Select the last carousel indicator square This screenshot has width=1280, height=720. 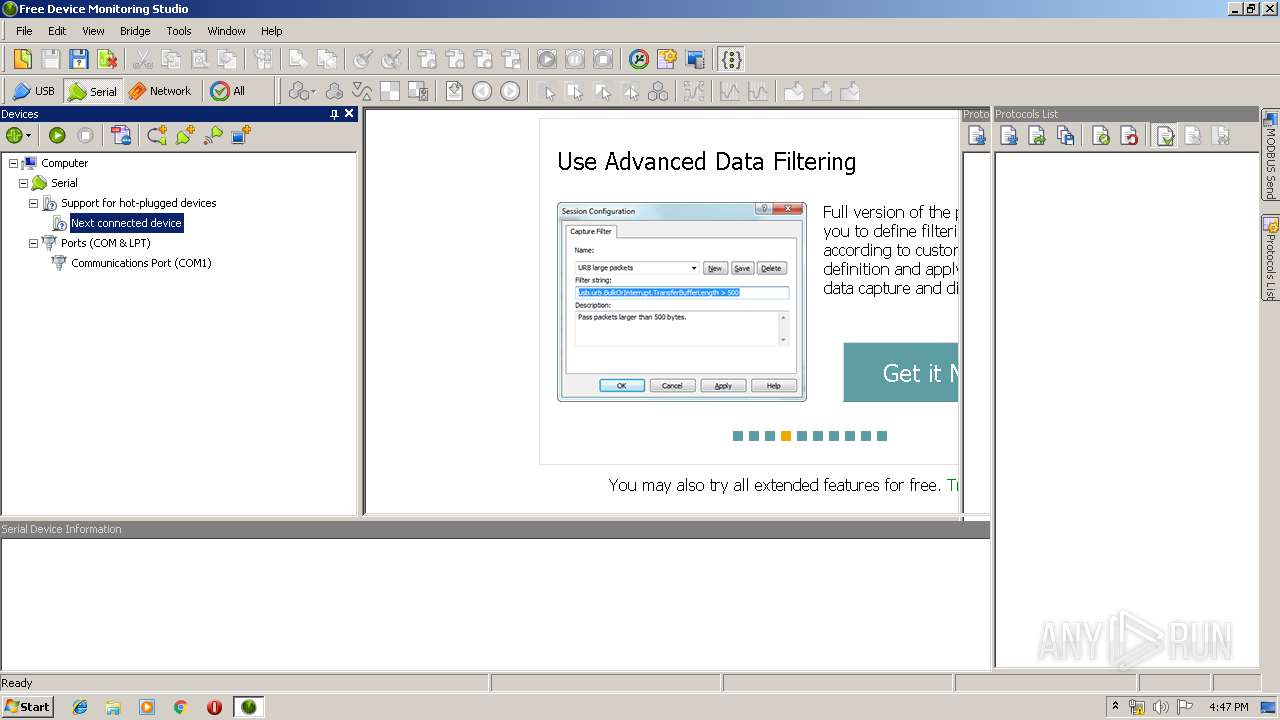pos(882,436)
